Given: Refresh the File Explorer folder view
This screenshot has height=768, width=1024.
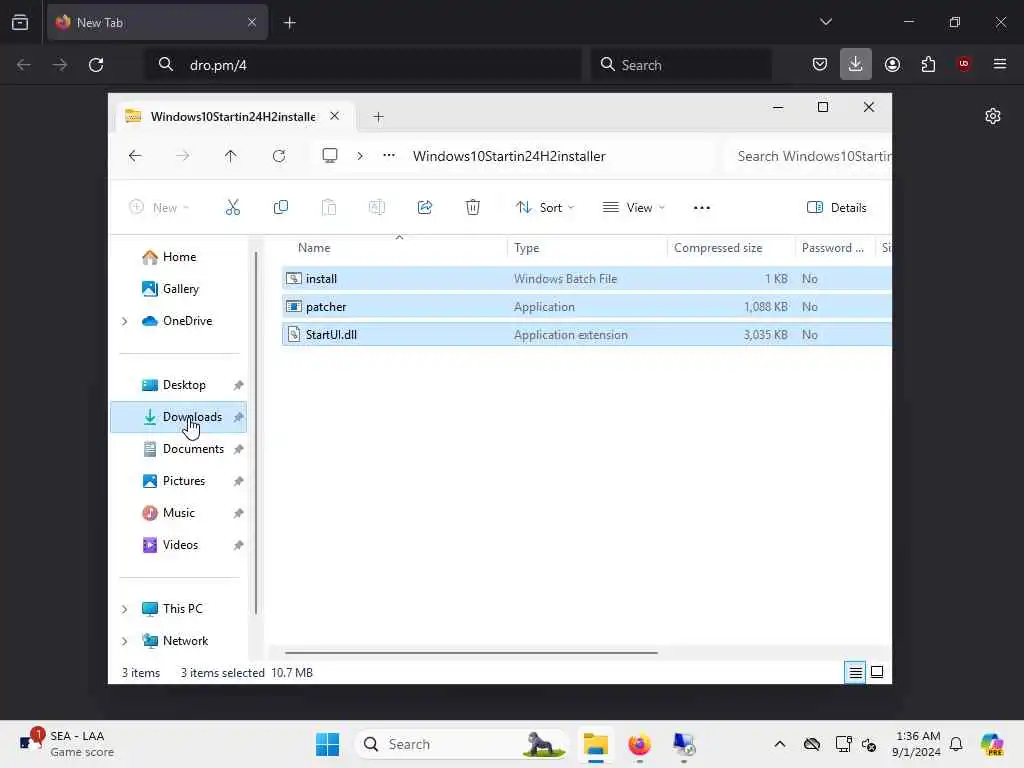Looking at the screenshot, I should (x=279, y=156).
